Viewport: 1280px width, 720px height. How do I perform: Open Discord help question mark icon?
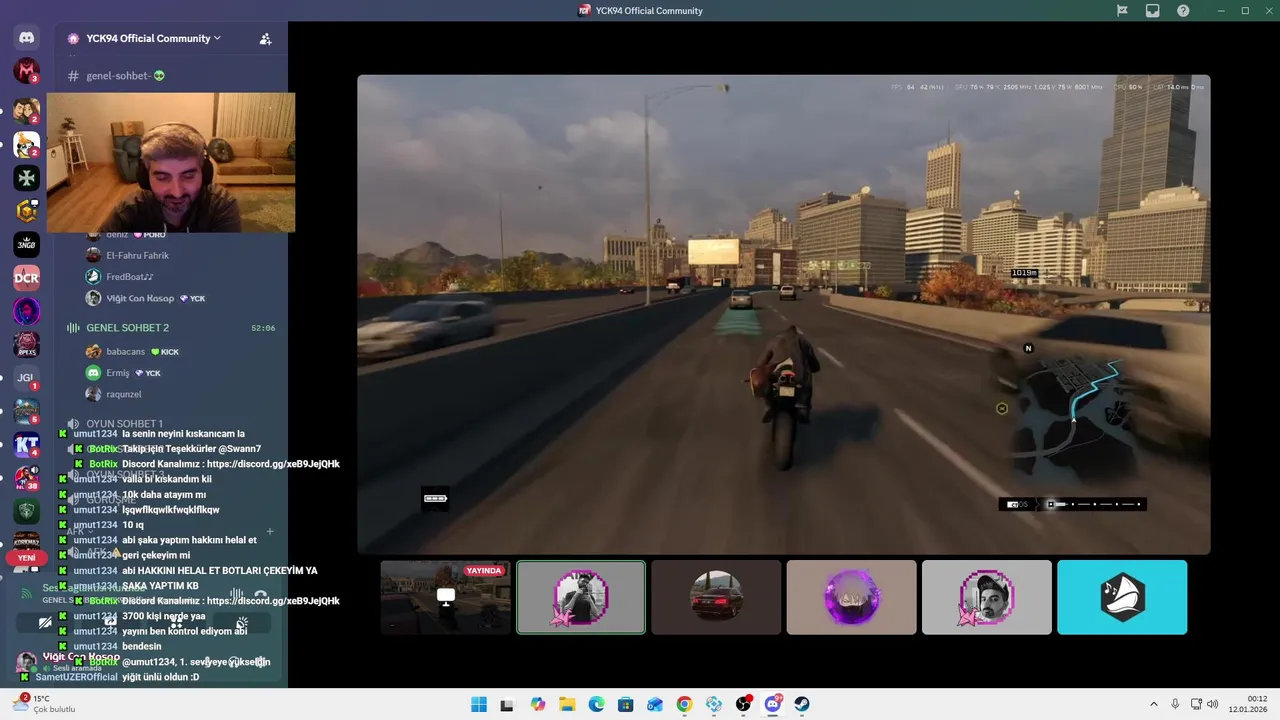tap(1183, 10)
